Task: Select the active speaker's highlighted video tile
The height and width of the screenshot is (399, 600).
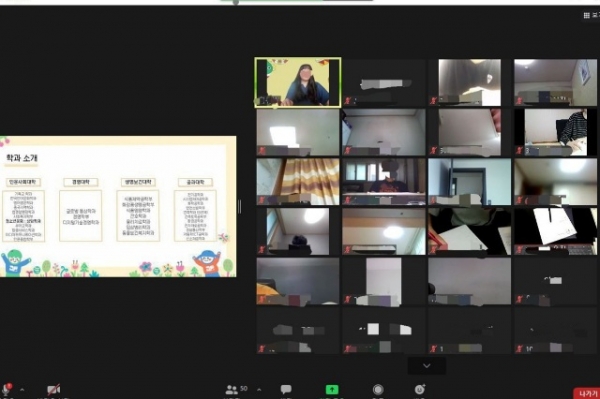Action: pos(298,82)
